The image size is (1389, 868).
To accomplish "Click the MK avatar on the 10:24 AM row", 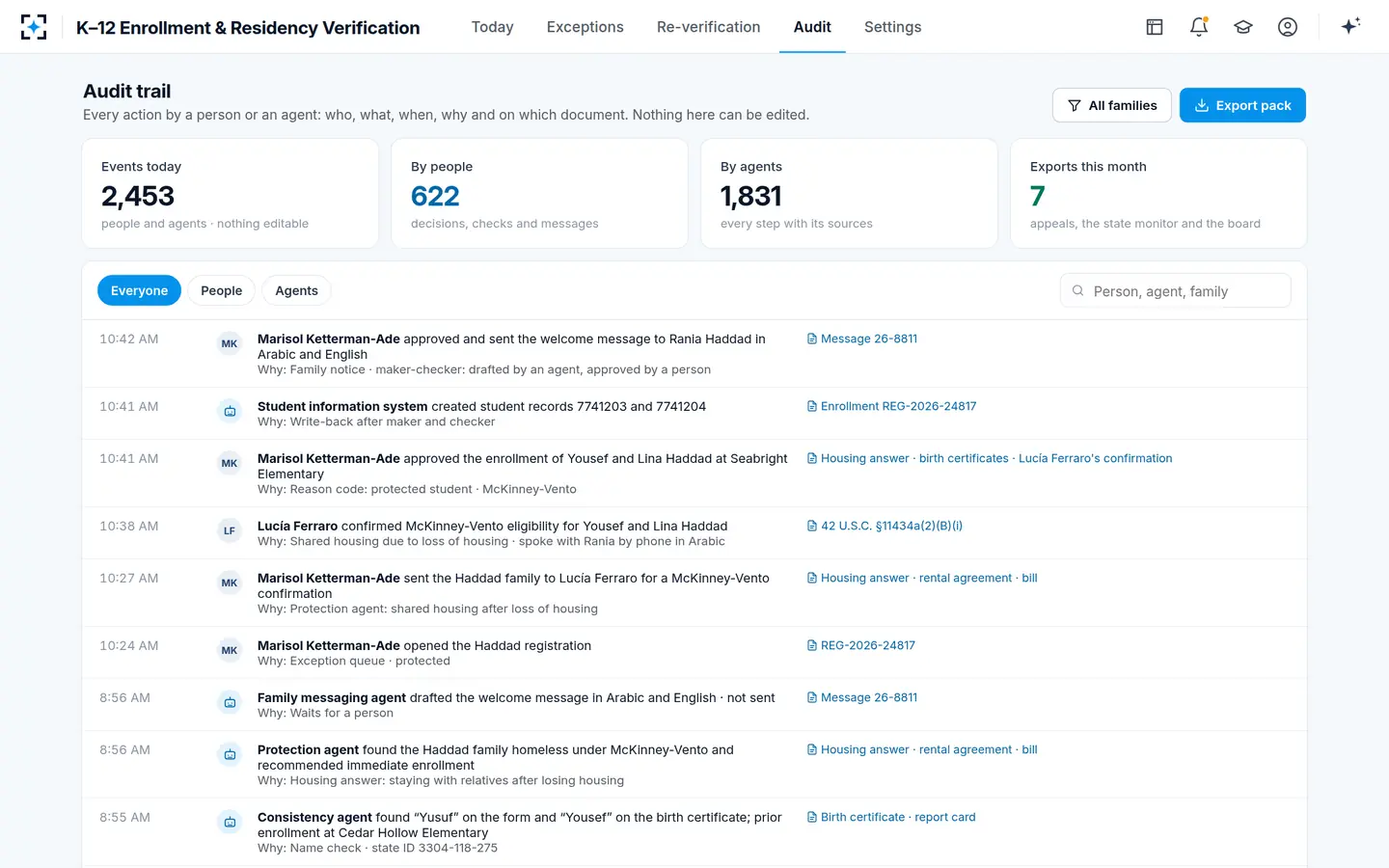I will point(230,650).
